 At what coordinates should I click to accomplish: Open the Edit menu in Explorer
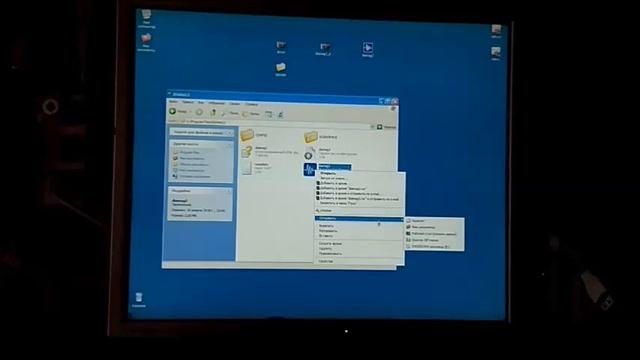click(188, 102)
